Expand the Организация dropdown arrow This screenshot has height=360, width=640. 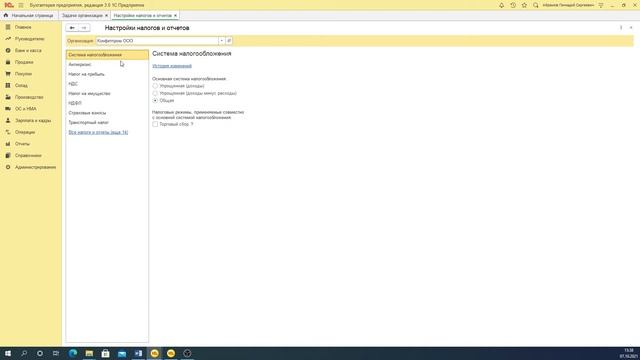pos(222,41)
